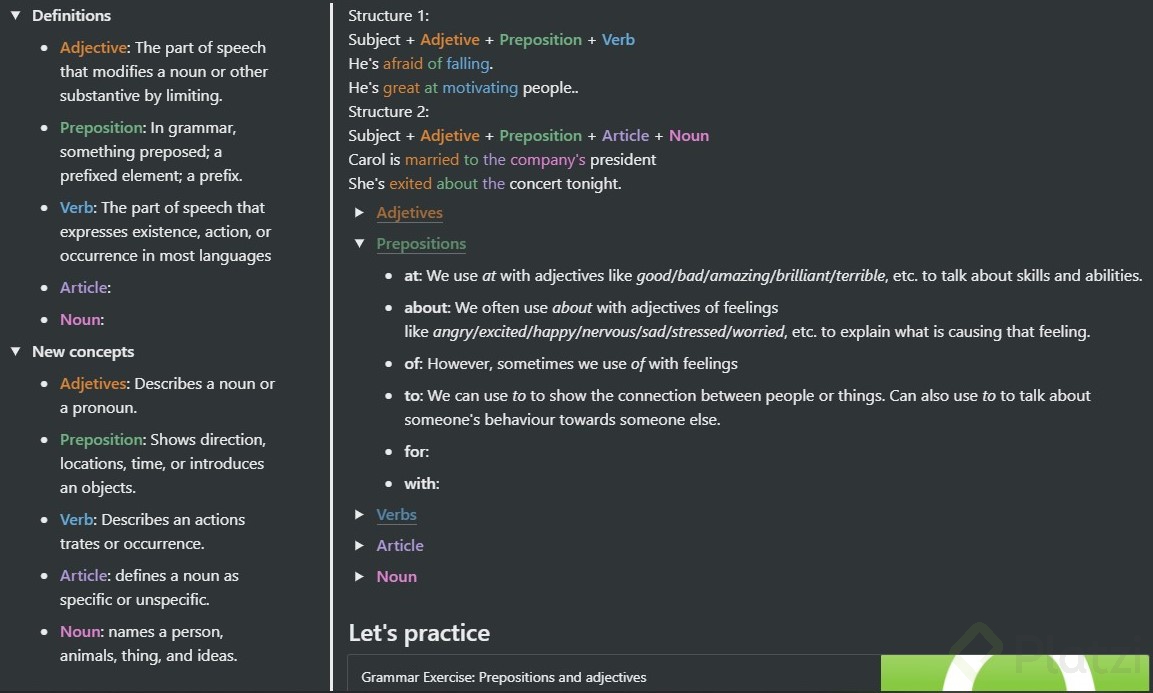Collapse the New concepts section triangle

click(16, 352)
